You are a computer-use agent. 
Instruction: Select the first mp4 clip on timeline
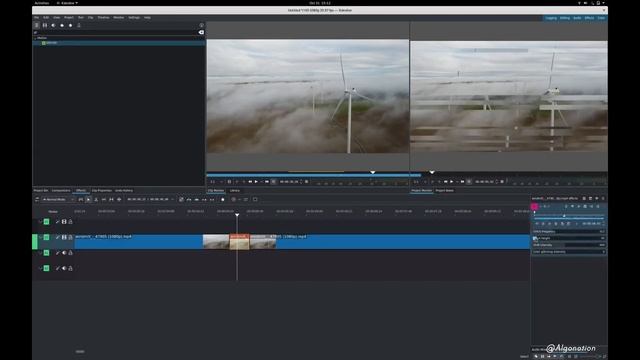pyautogui.click(x=139, y=242)
